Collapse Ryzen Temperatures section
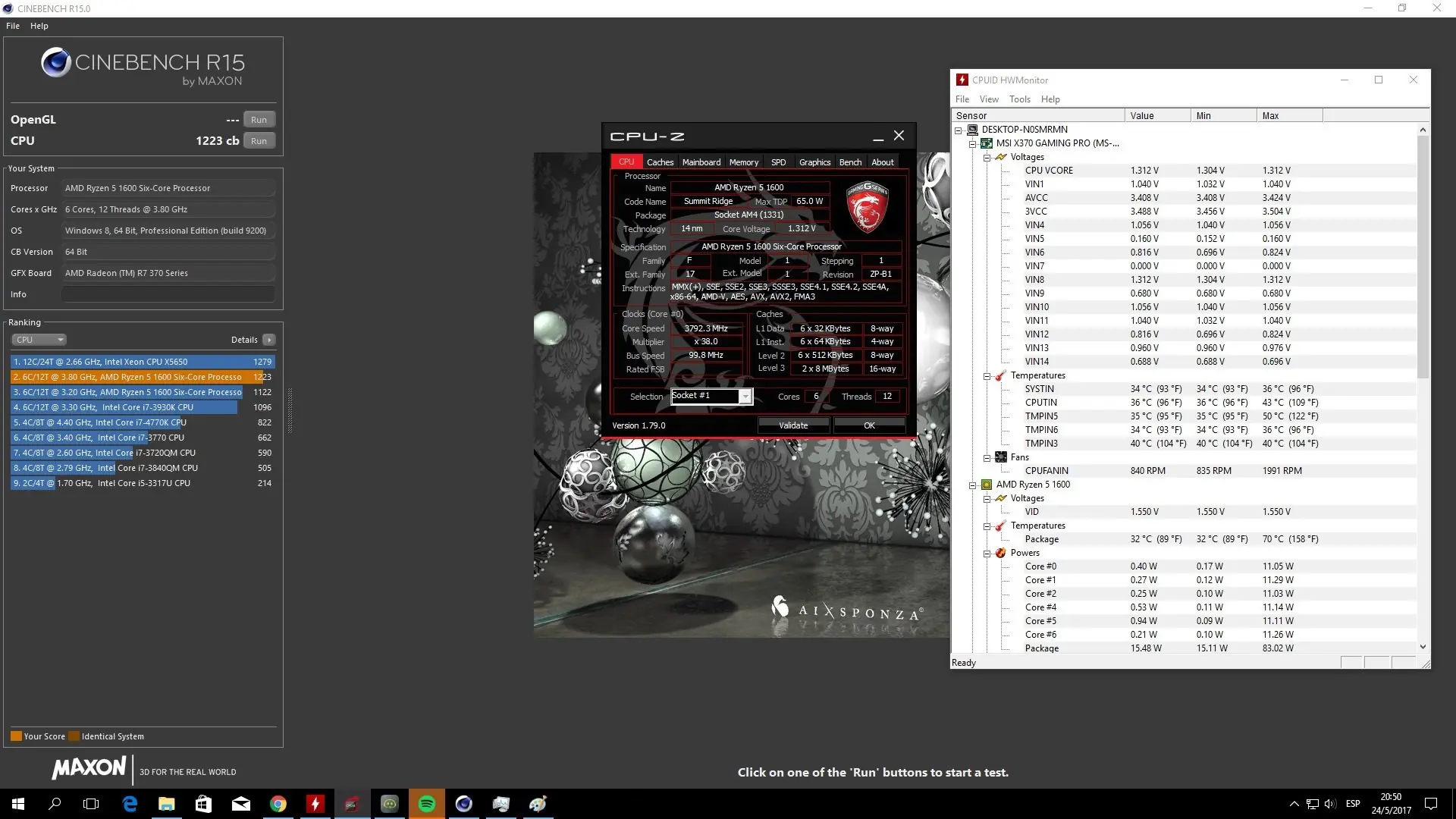This screenshot has width=1456, height=819. 987,526
